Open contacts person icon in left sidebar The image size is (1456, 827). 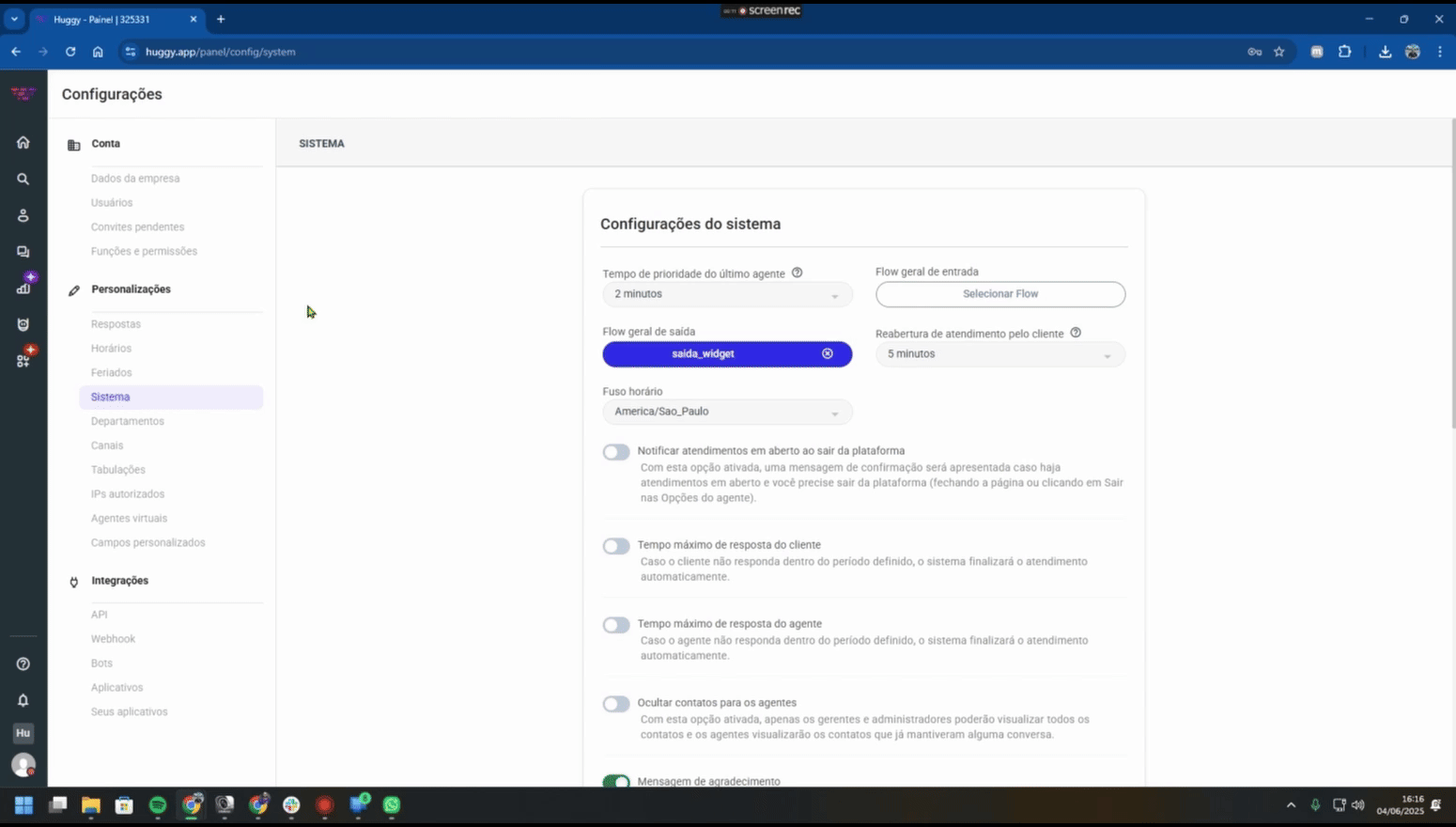coord(23,215)
